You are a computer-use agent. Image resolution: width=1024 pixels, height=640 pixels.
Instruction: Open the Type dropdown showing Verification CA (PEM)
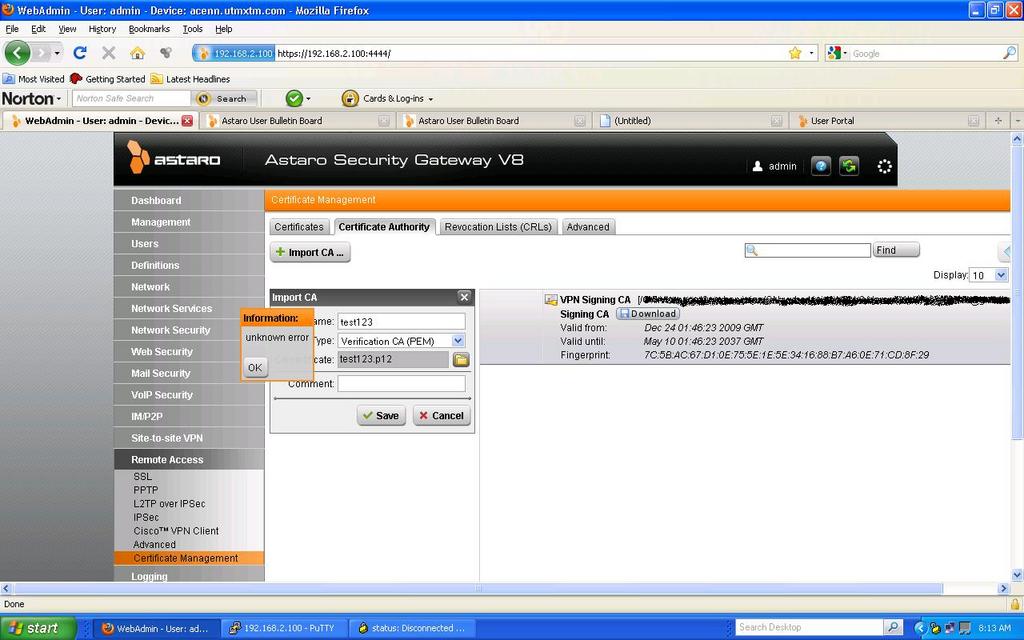[401, 341]
